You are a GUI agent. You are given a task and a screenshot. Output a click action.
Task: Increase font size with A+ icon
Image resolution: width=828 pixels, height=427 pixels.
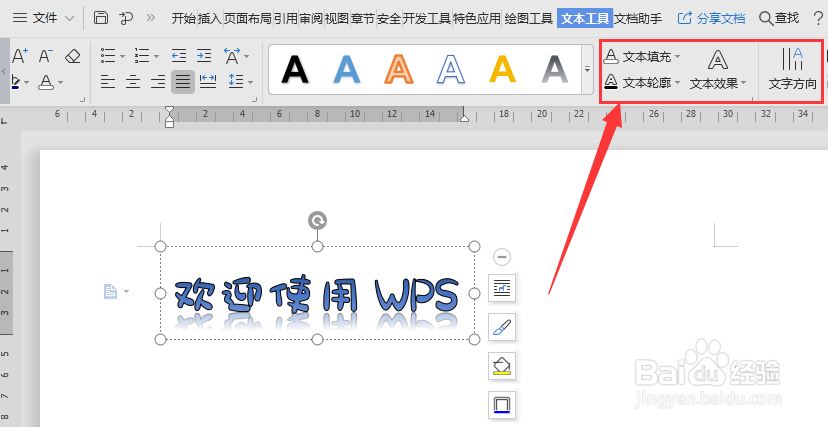(x=20, y=55)
